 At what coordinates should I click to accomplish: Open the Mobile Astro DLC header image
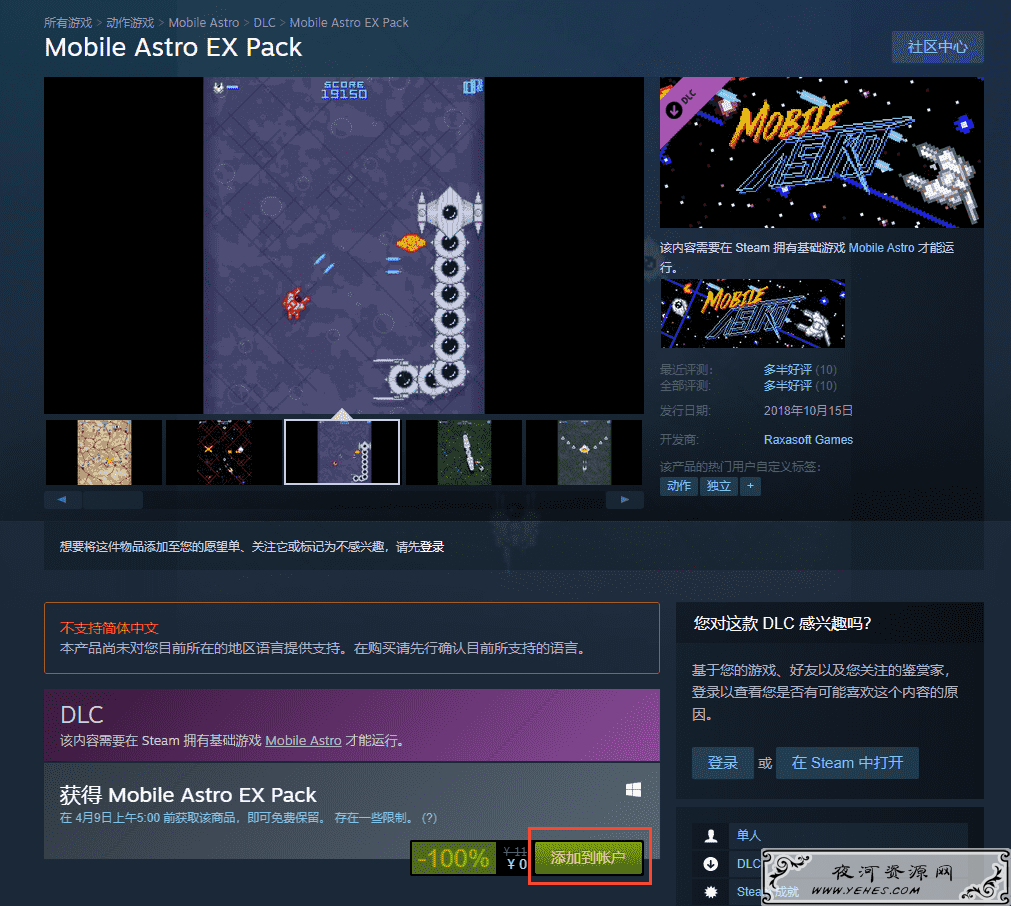click(821, 152)
